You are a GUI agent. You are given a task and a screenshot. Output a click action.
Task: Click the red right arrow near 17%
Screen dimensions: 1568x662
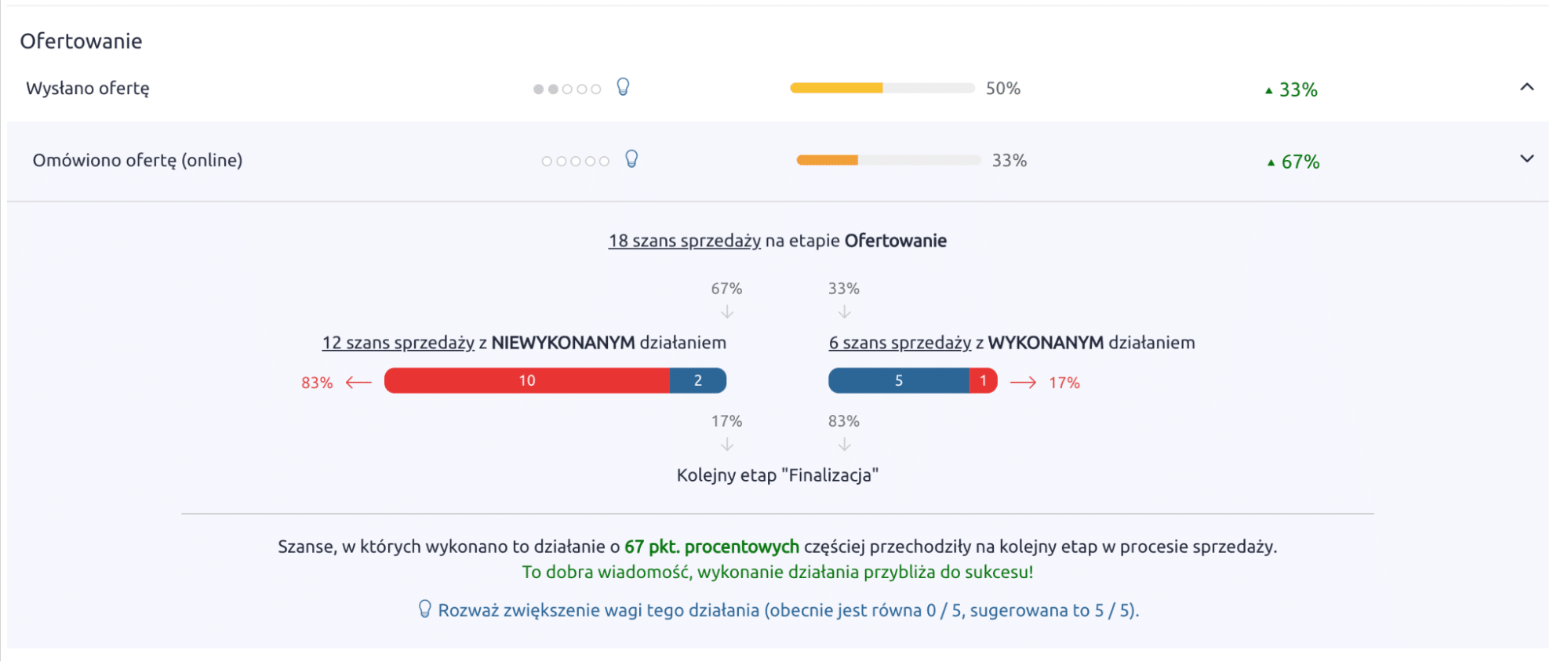[1024, 382]
